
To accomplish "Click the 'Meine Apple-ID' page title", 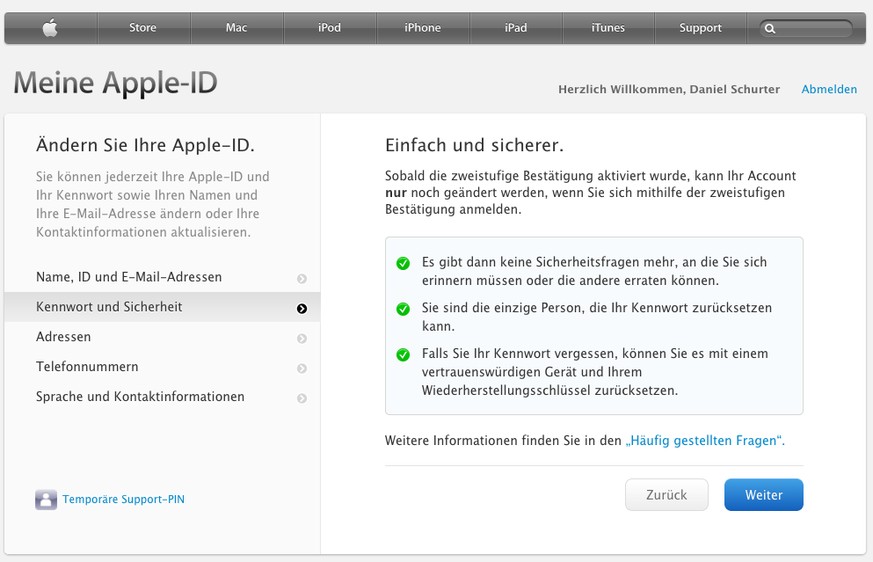I will (115, 82).
